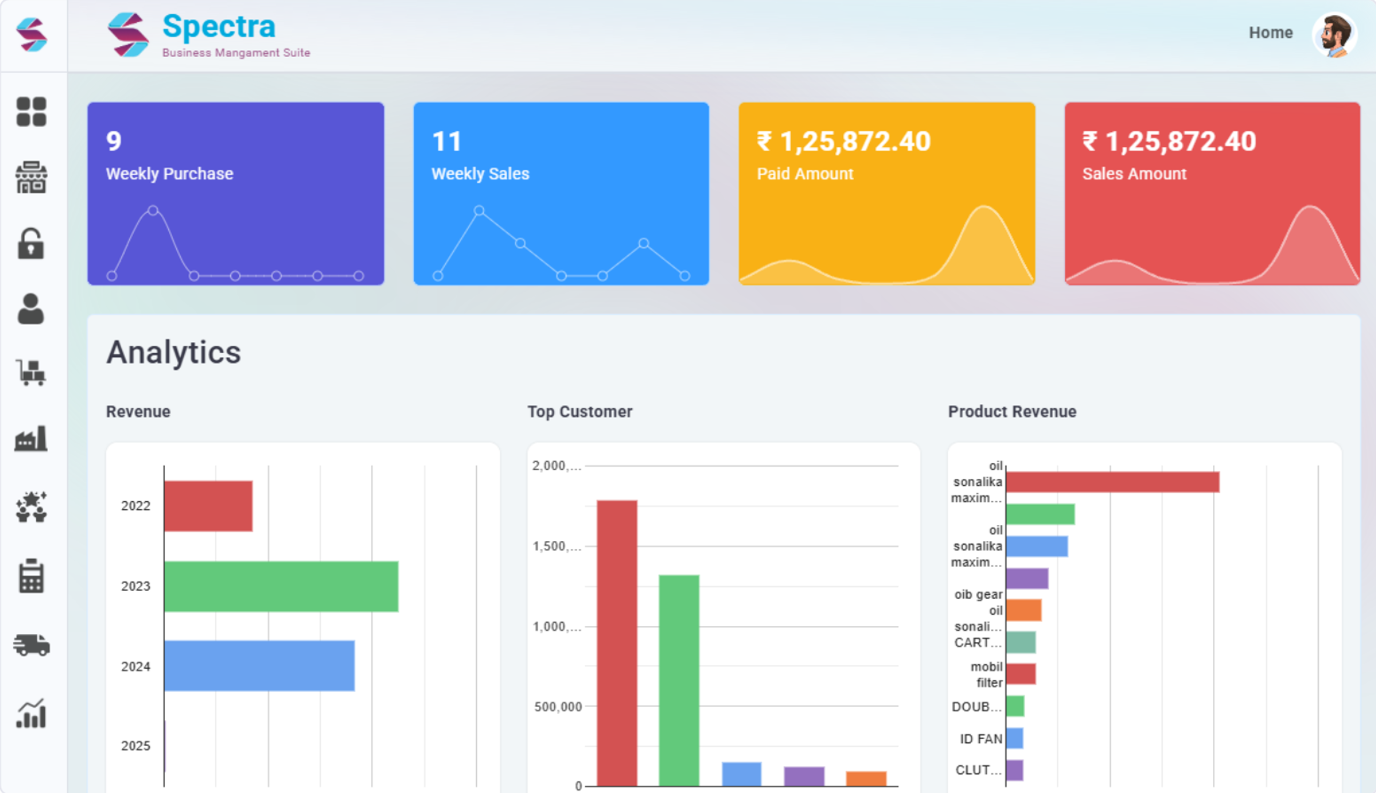Click the tallest red bar in Top Customer chart
The height and width of the screenshot is (793, 1376).
click(616, 640)
